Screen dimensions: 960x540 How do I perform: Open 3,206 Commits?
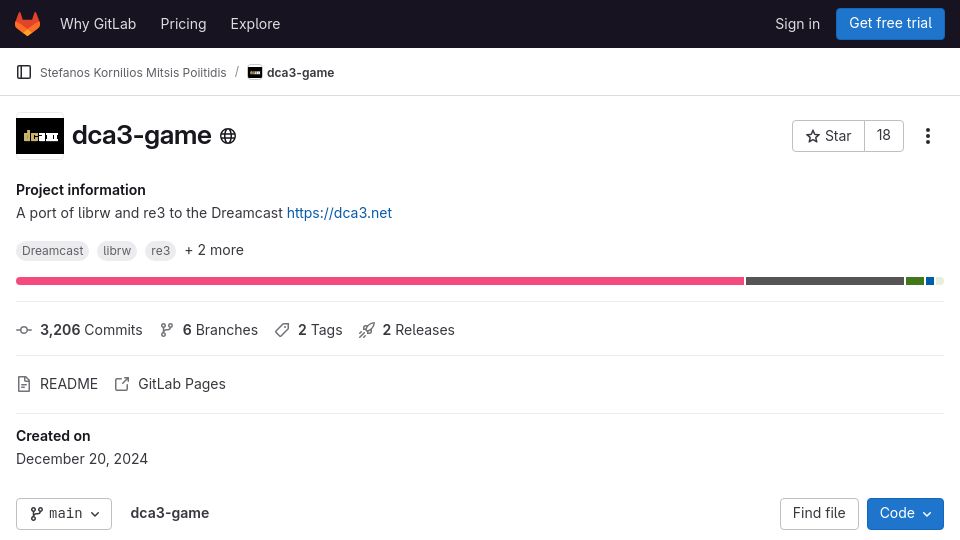pos(91,330)
